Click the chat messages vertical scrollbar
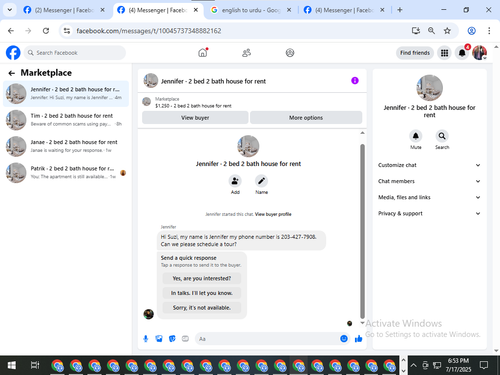The width and height of the screenshot is (500, 375). (x=362, y=231)
